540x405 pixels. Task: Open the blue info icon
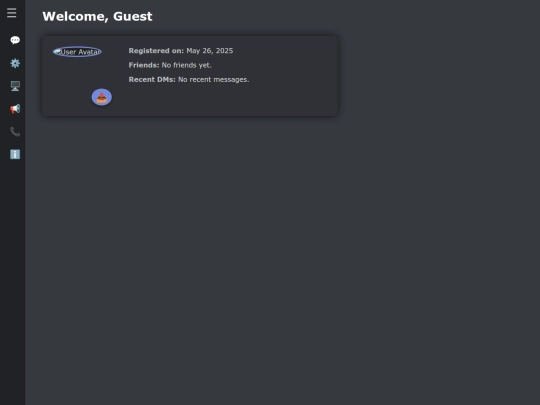(15, 154)
